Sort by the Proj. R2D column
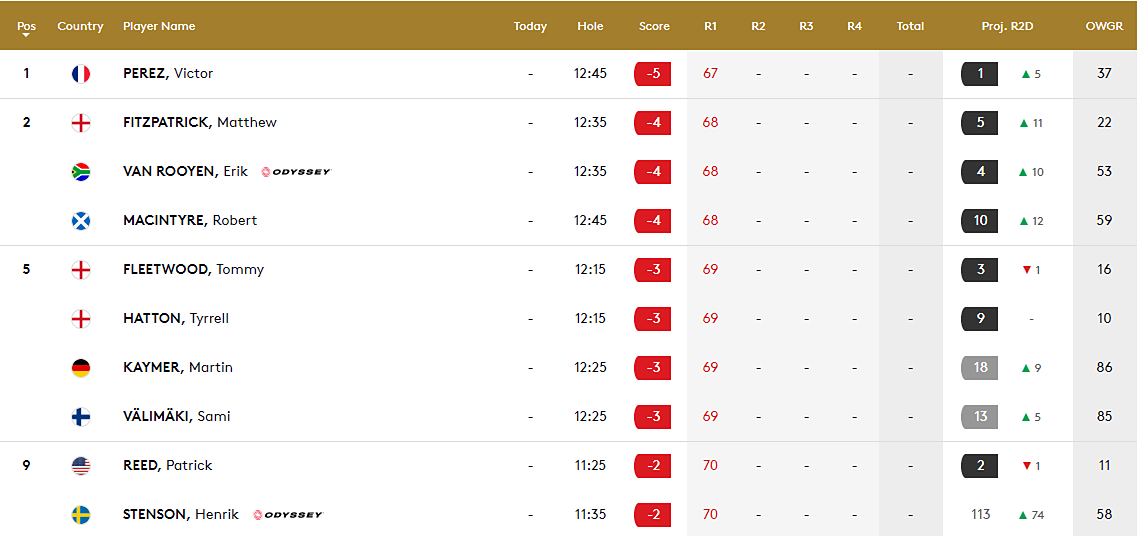Image resolution: width=1138 pixels, height=536 pixels. click(1007, 26)
